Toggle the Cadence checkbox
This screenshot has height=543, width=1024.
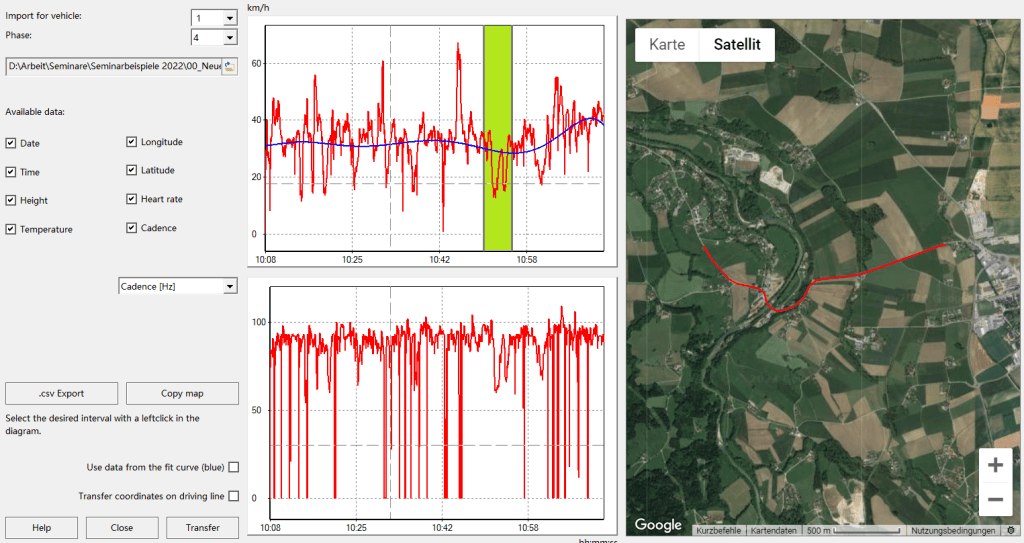(132, 228)
